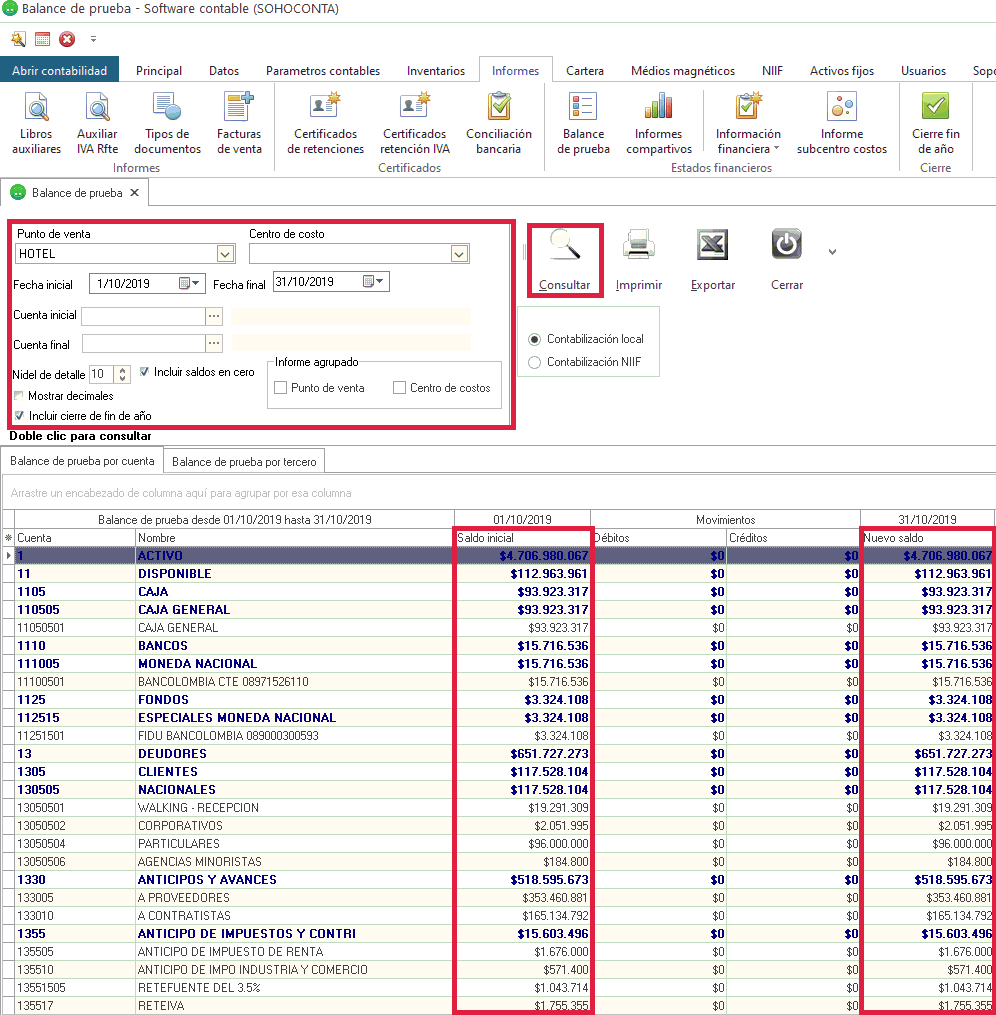Switch to the Cartera ribbon tab
Screen dimensions: 996x1015
(x=584, y=71)
